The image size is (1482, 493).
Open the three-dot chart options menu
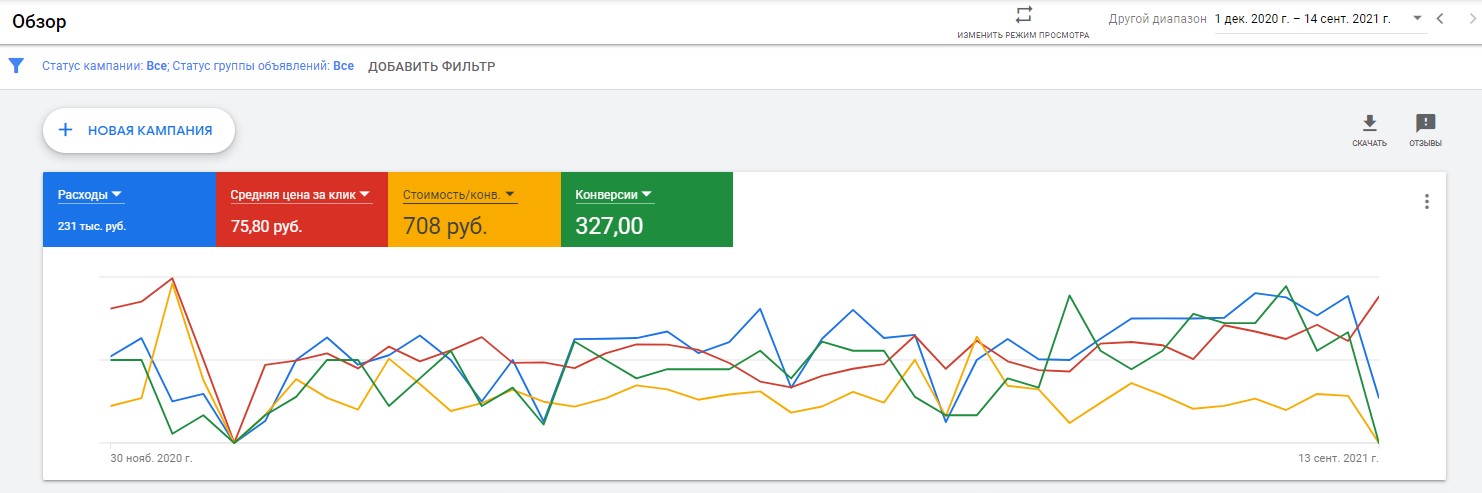pyautogui.click(x=1427, y=202)
